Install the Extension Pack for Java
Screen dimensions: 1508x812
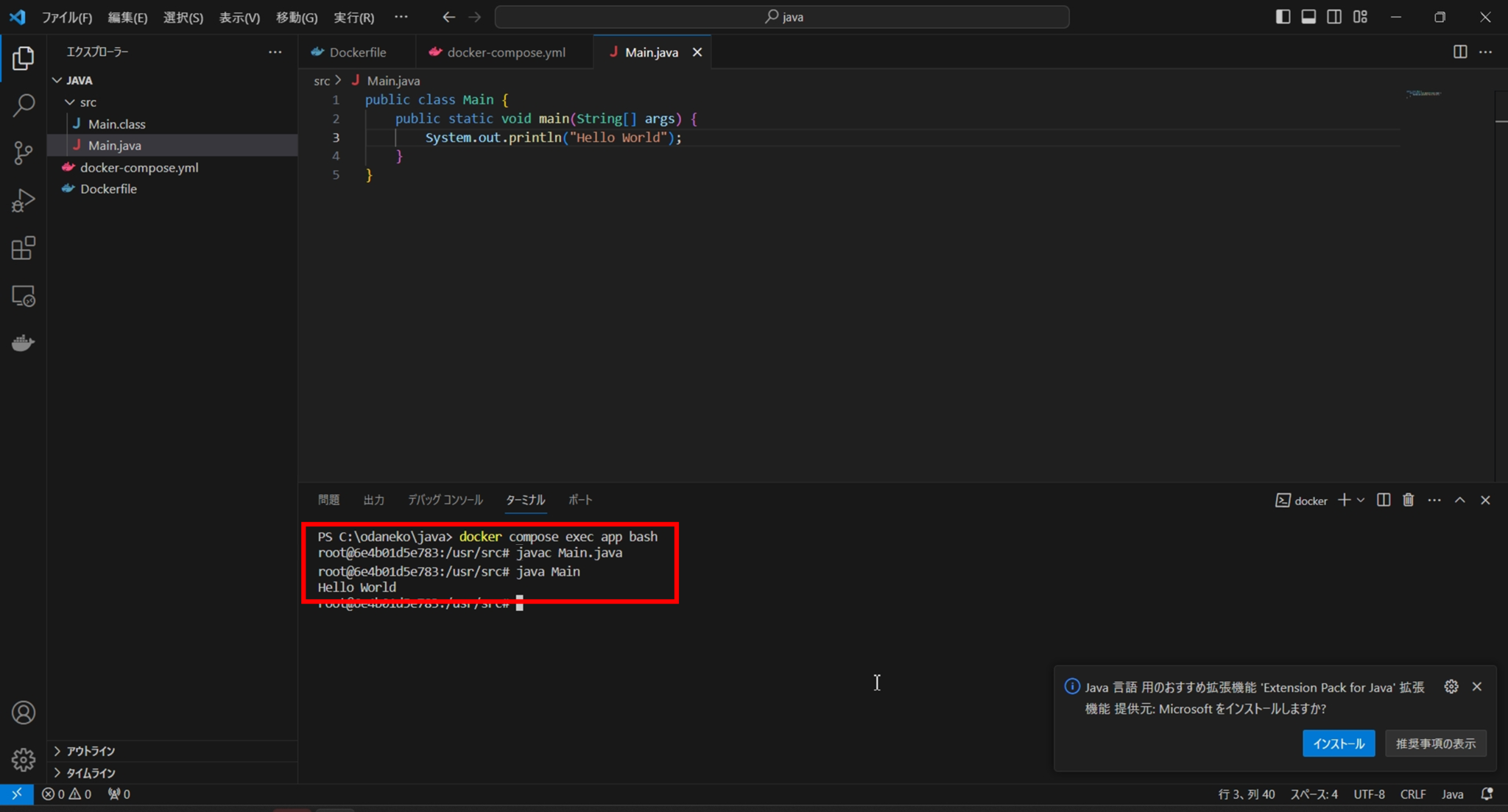tap(1337, 744)
